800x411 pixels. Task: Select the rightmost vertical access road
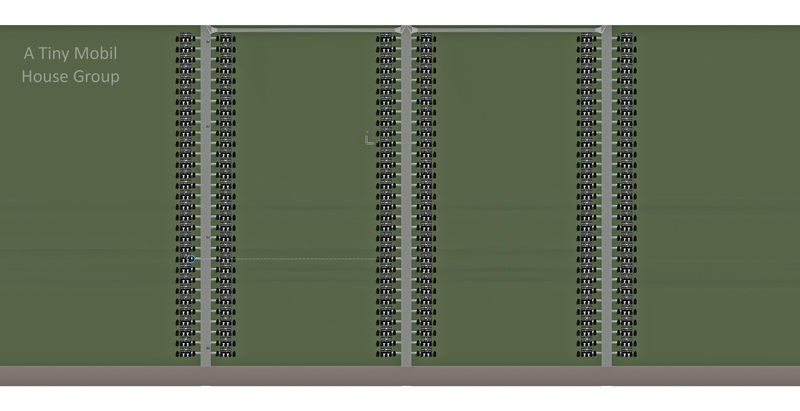click(605, 200)
